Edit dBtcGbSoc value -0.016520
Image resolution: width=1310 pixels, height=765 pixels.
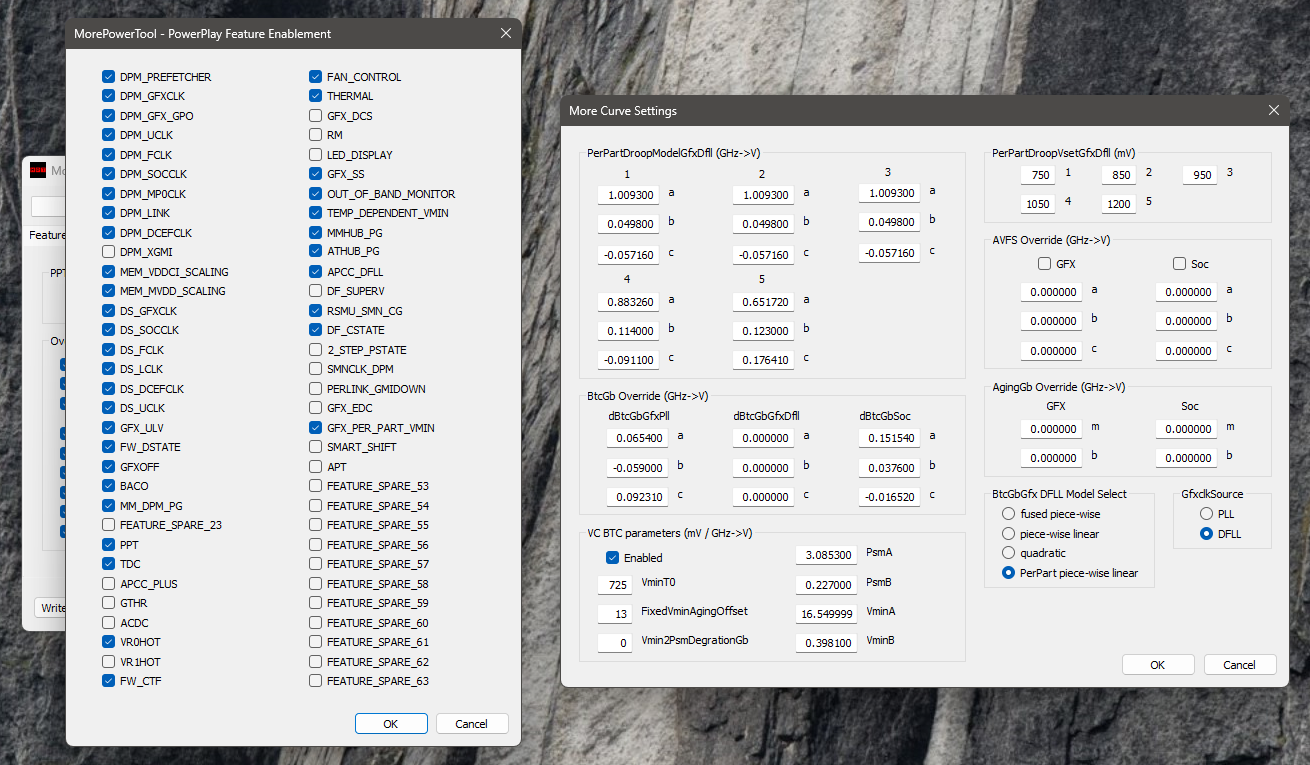[x=889, y=496]
